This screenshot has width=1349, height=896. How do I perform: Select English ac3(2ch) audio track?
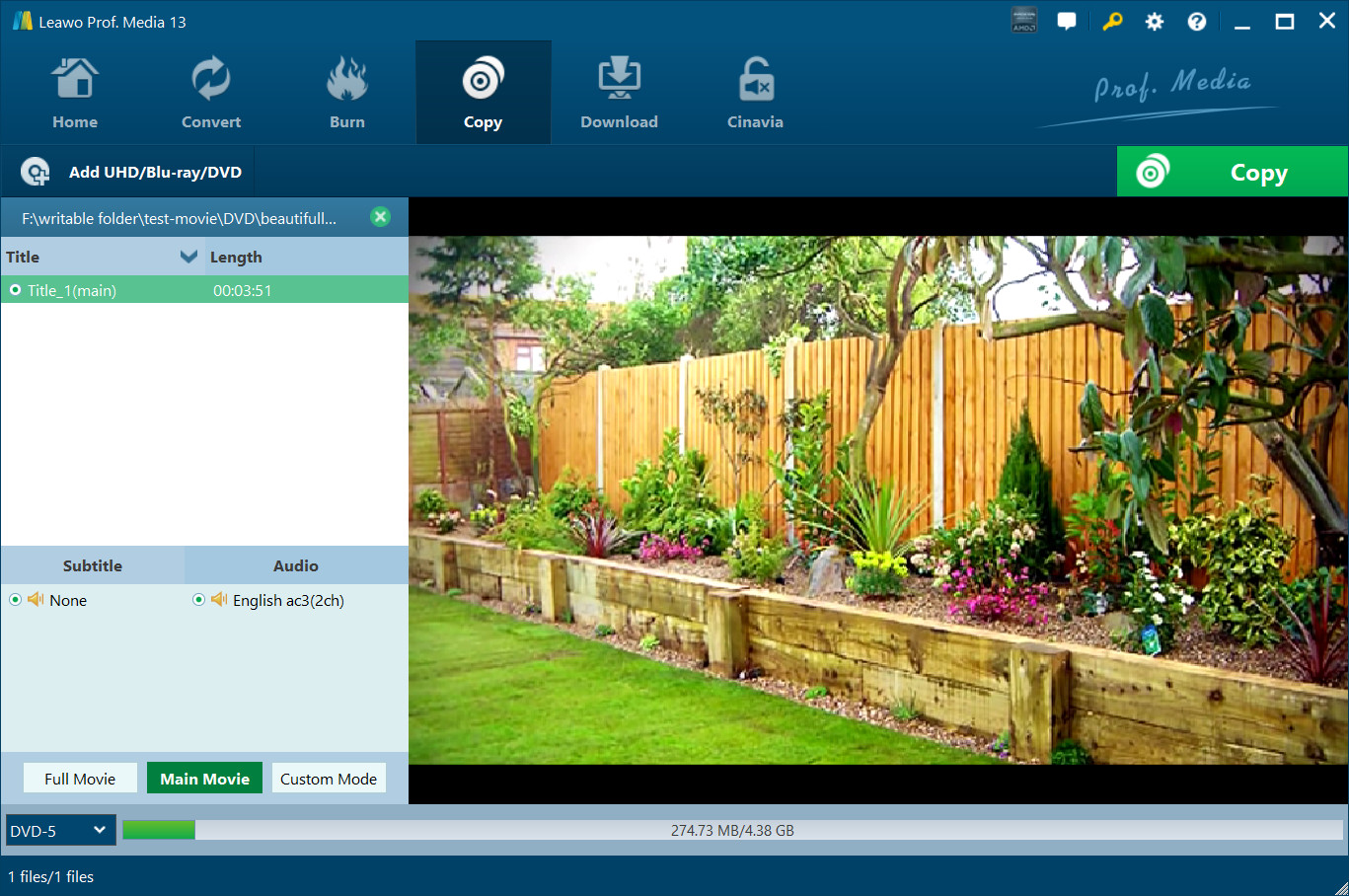(x=198, y=600)
